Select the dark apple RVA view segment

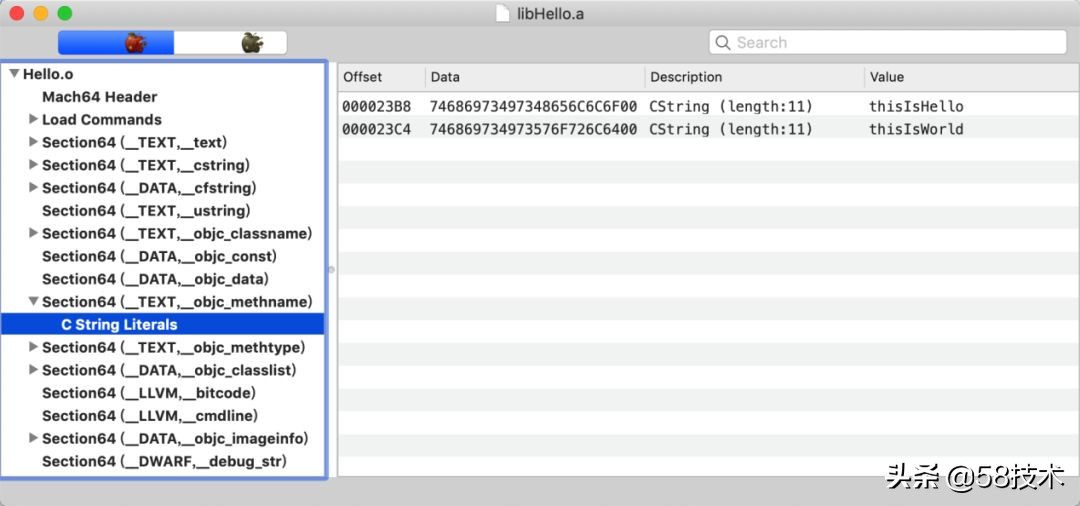231,43
